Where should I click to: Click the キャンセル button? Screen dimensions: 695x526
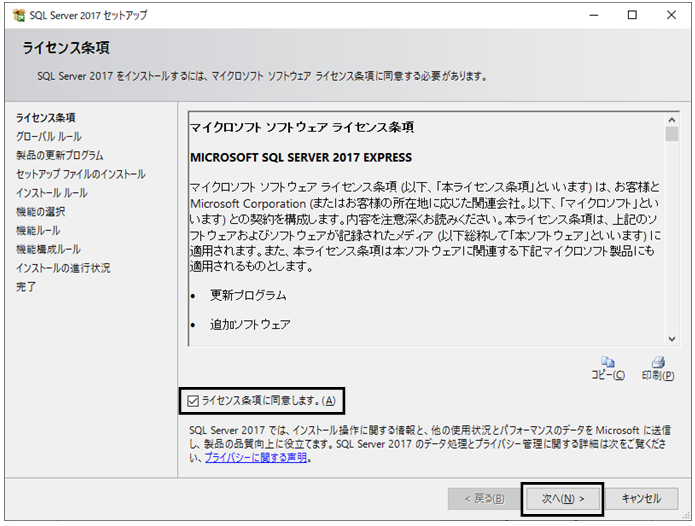tap(641, 499)
